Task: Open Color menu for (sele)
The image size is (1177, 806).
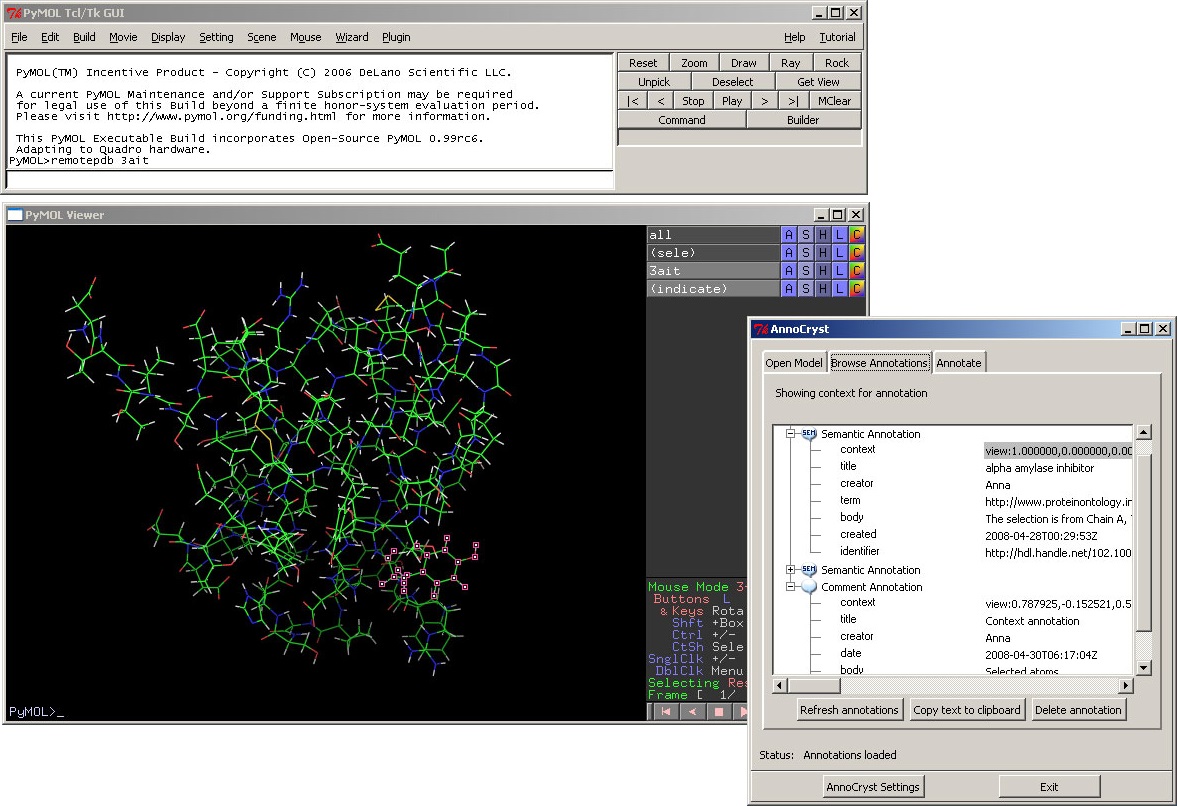Action: [856, 253]
